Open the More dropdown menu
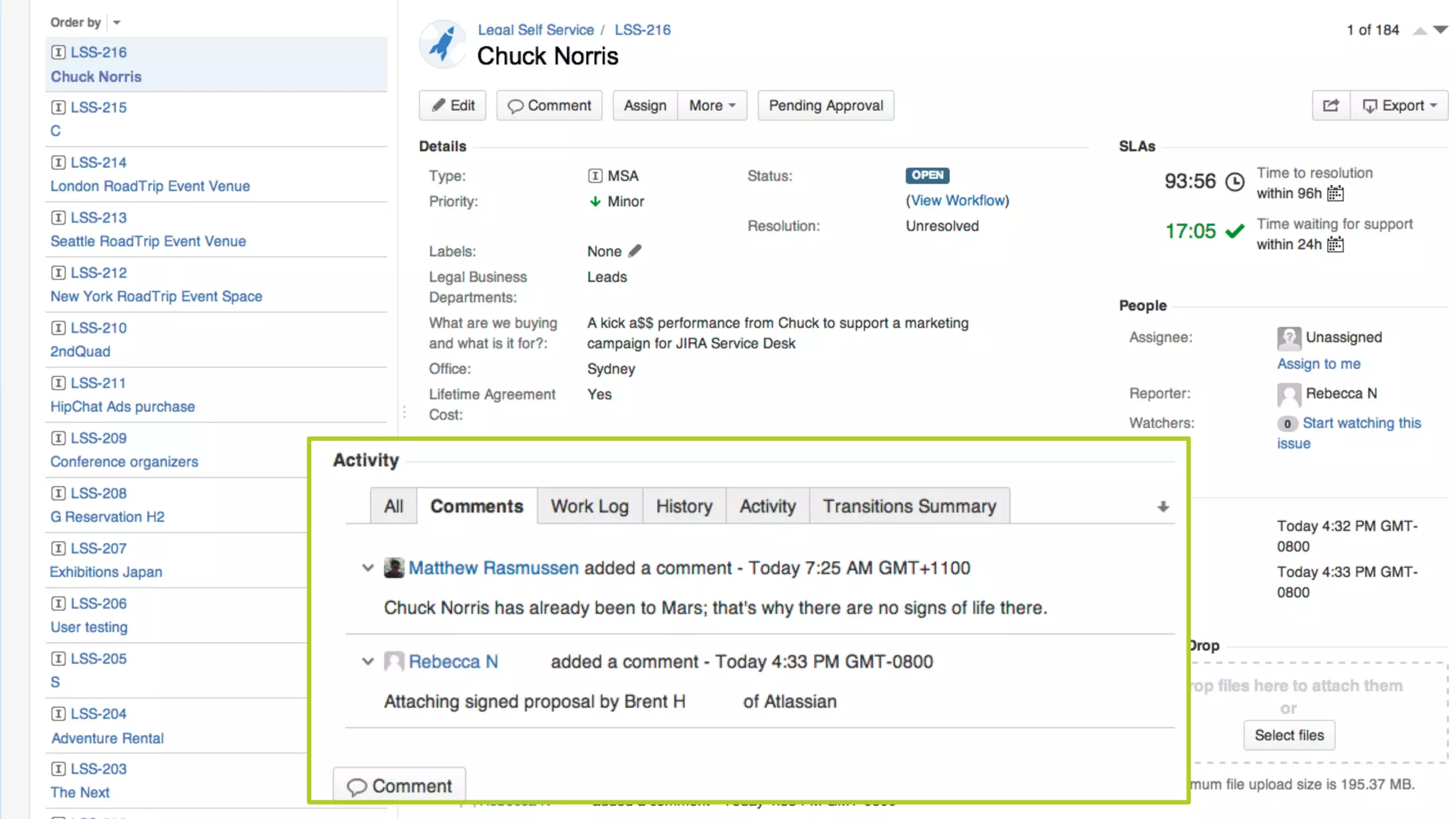Screen dimensions: 1456x819 tap(712, 105)
